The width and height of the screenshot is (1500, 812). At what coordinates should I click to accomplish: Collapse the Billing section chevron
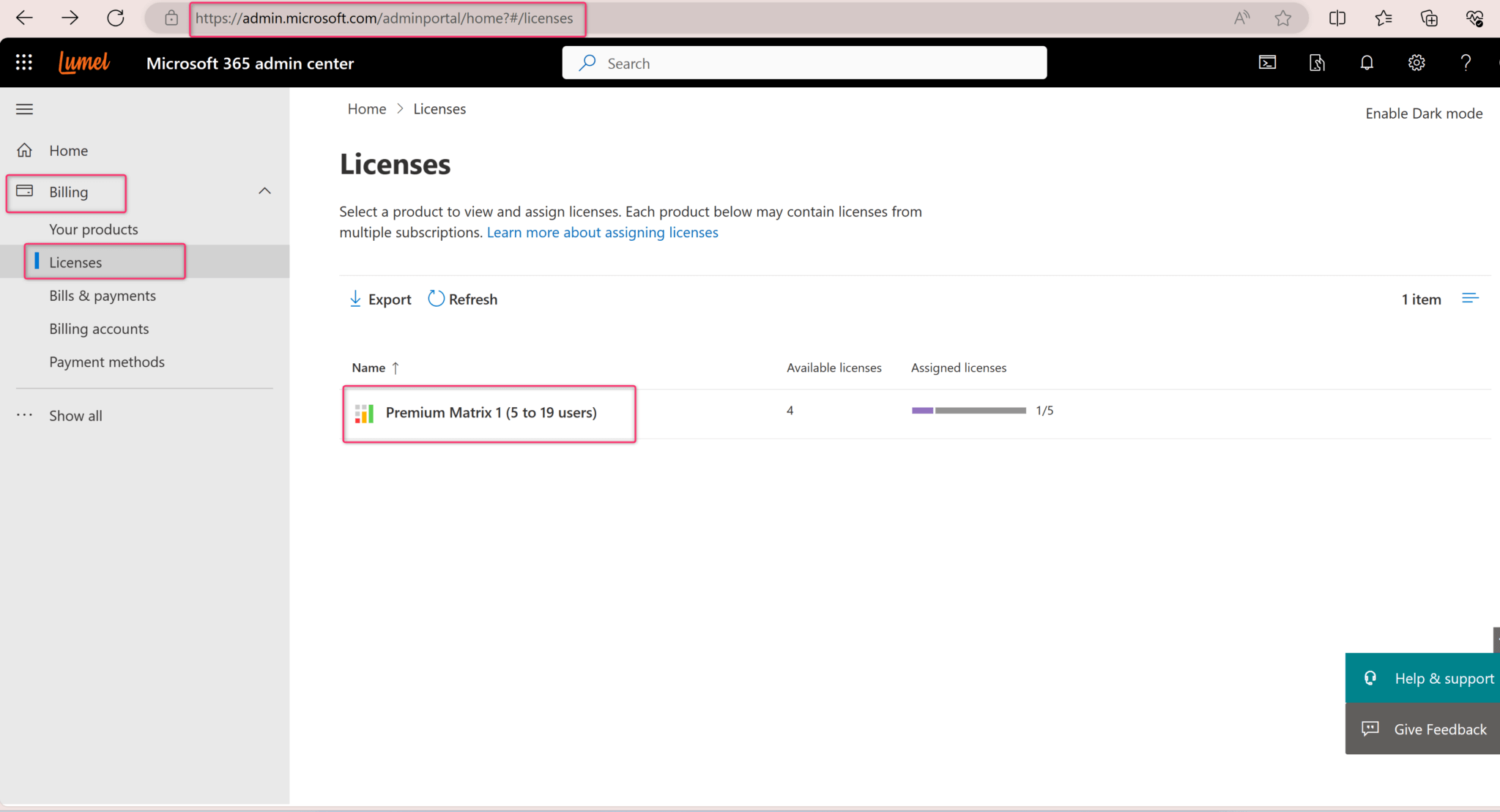pos(264,190)
